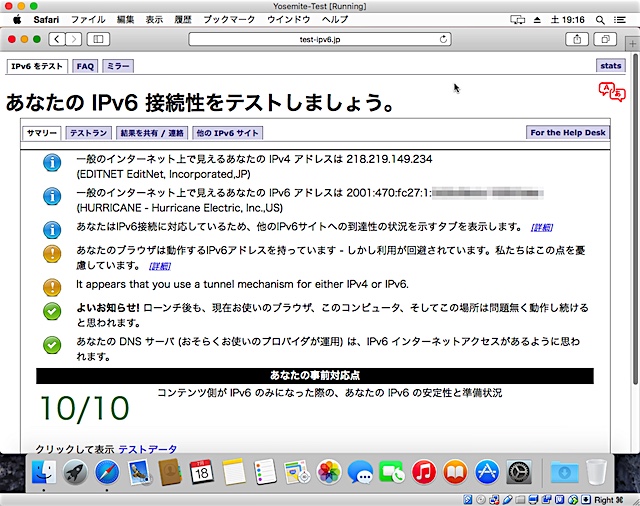Screen dimensions: 640x506
Task: Open Contacts book in Dock
Action: [170, 472]
